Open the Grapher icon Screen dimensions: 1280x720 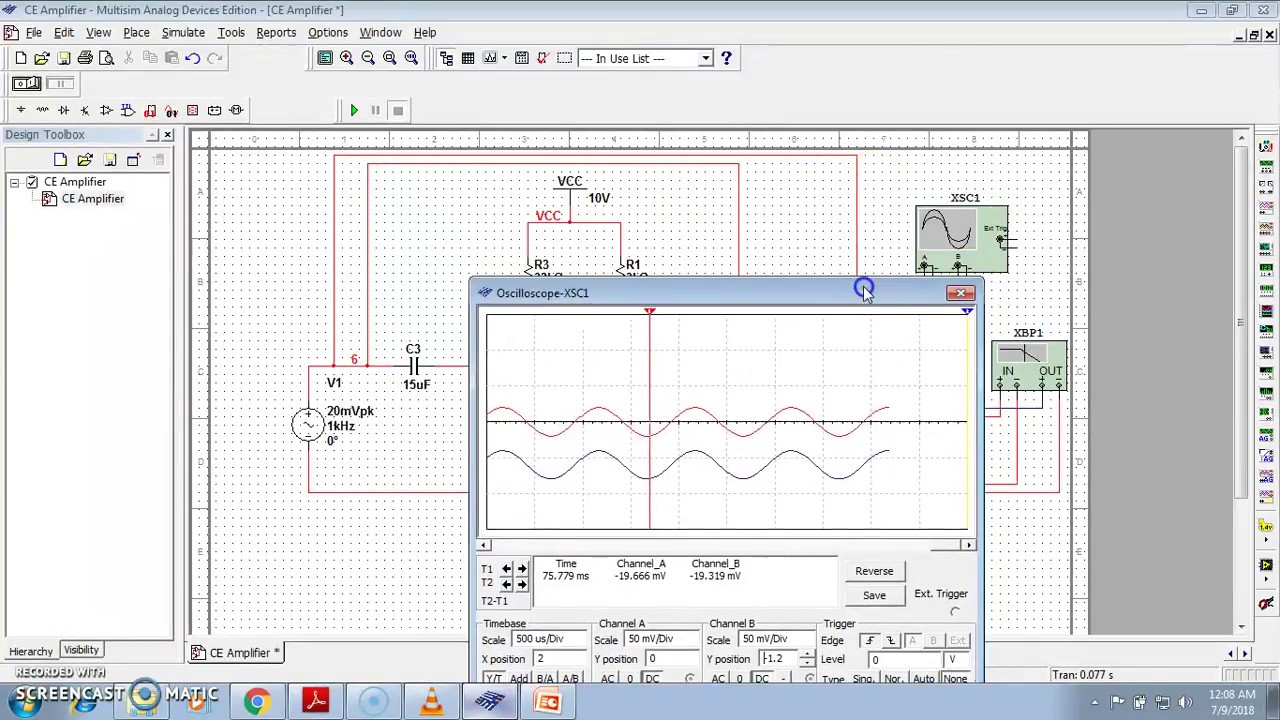click(490, 58)
